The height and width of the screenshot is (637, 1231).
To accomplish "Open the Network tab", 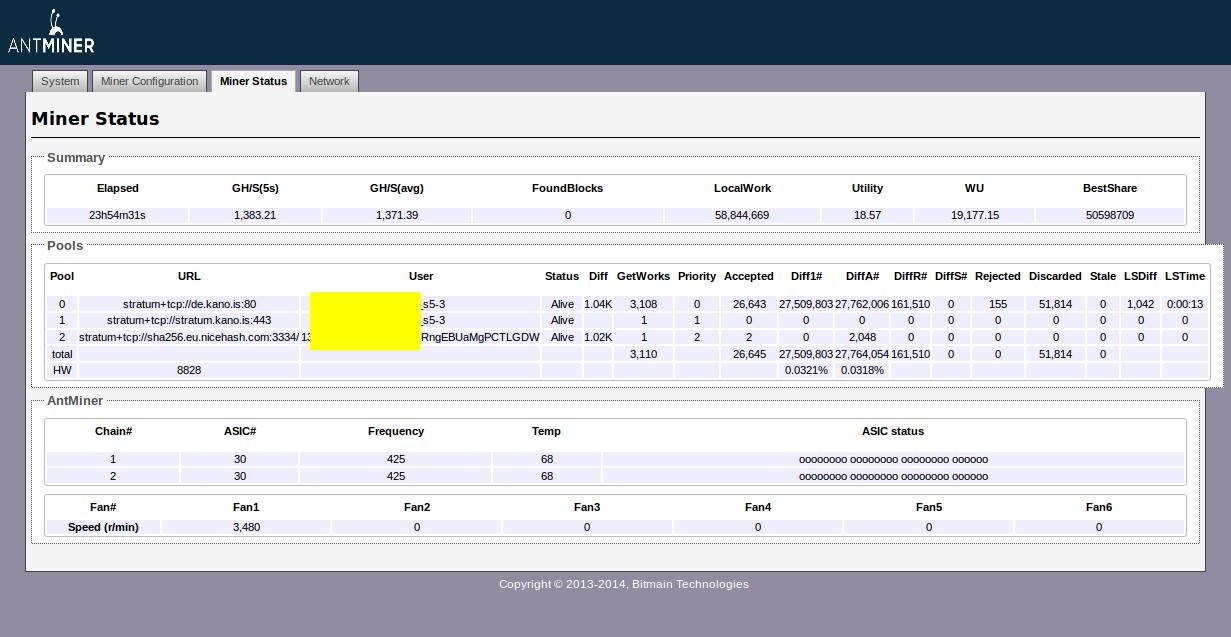I will tap(329, 81).
